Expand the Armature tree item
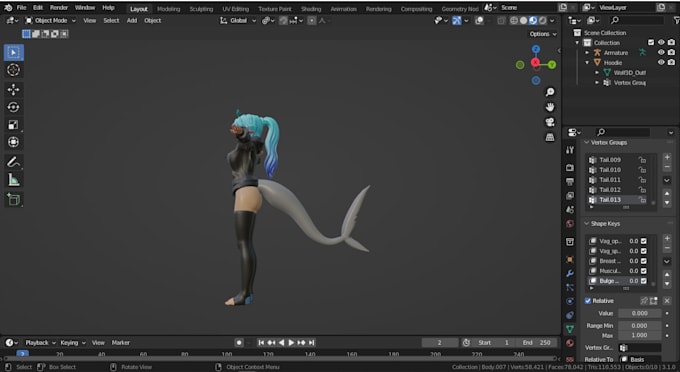 pyautogui.click(x=587, y=52)
